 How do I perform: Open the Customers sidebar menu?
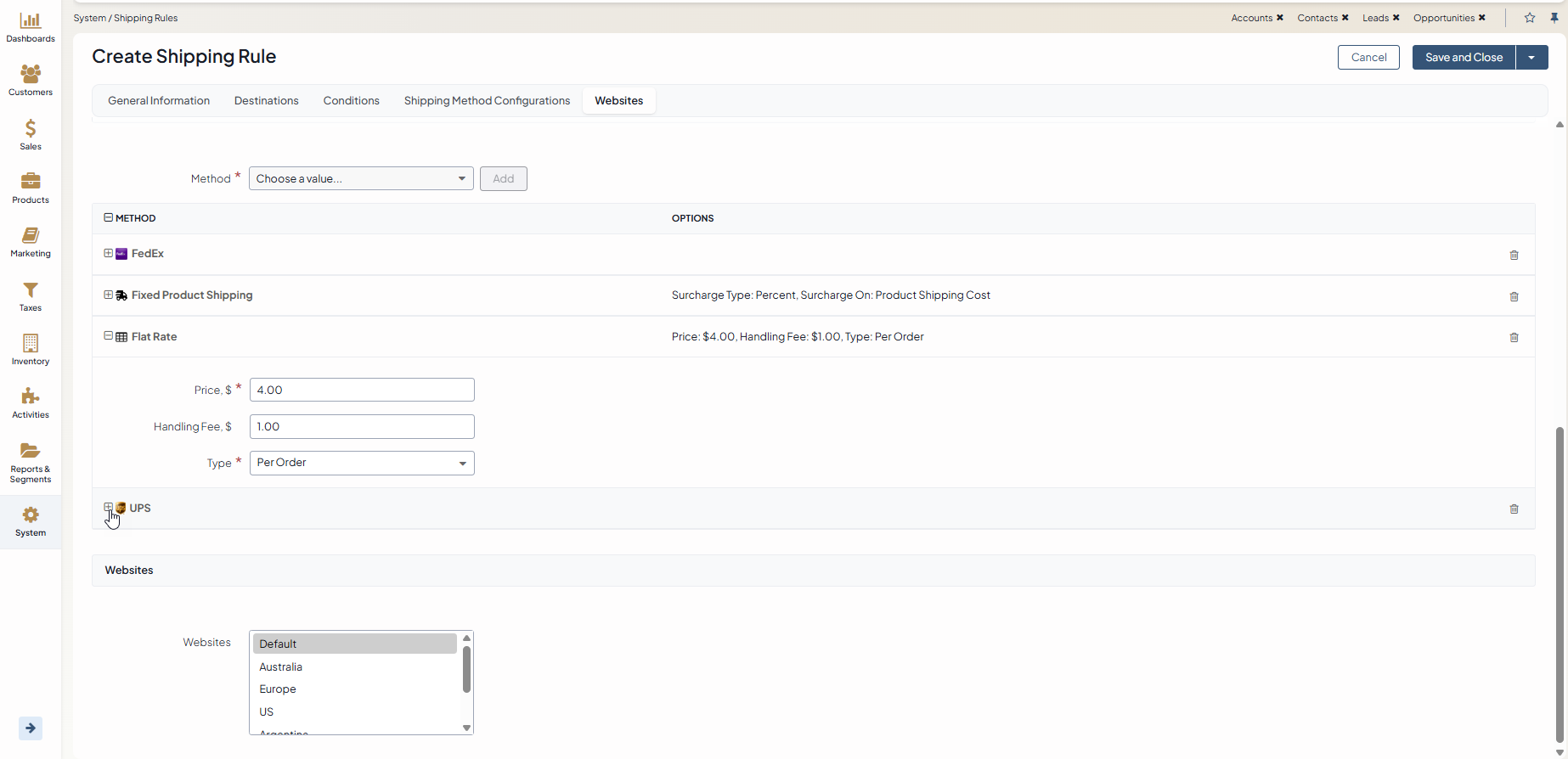click(x=31, y=81)
